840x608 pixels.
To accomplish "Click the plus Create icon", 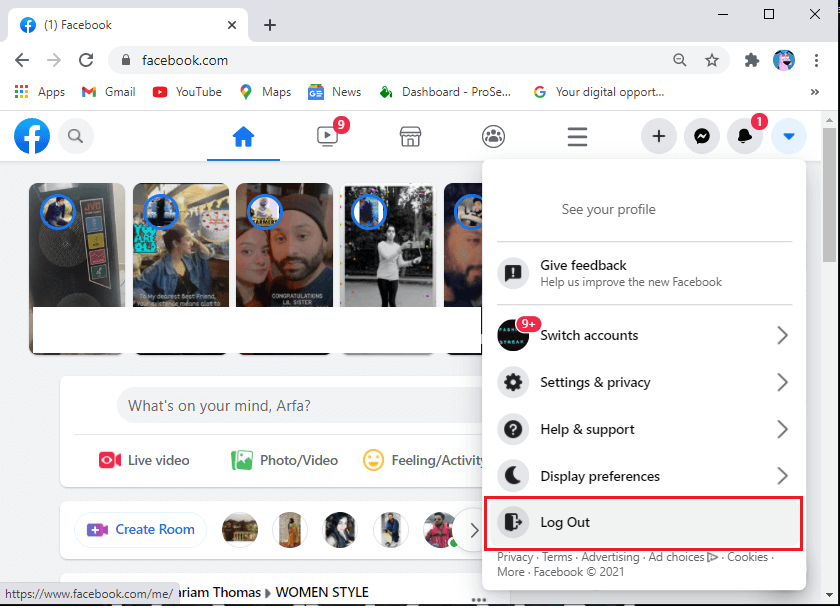I will (x=658, y=137).
